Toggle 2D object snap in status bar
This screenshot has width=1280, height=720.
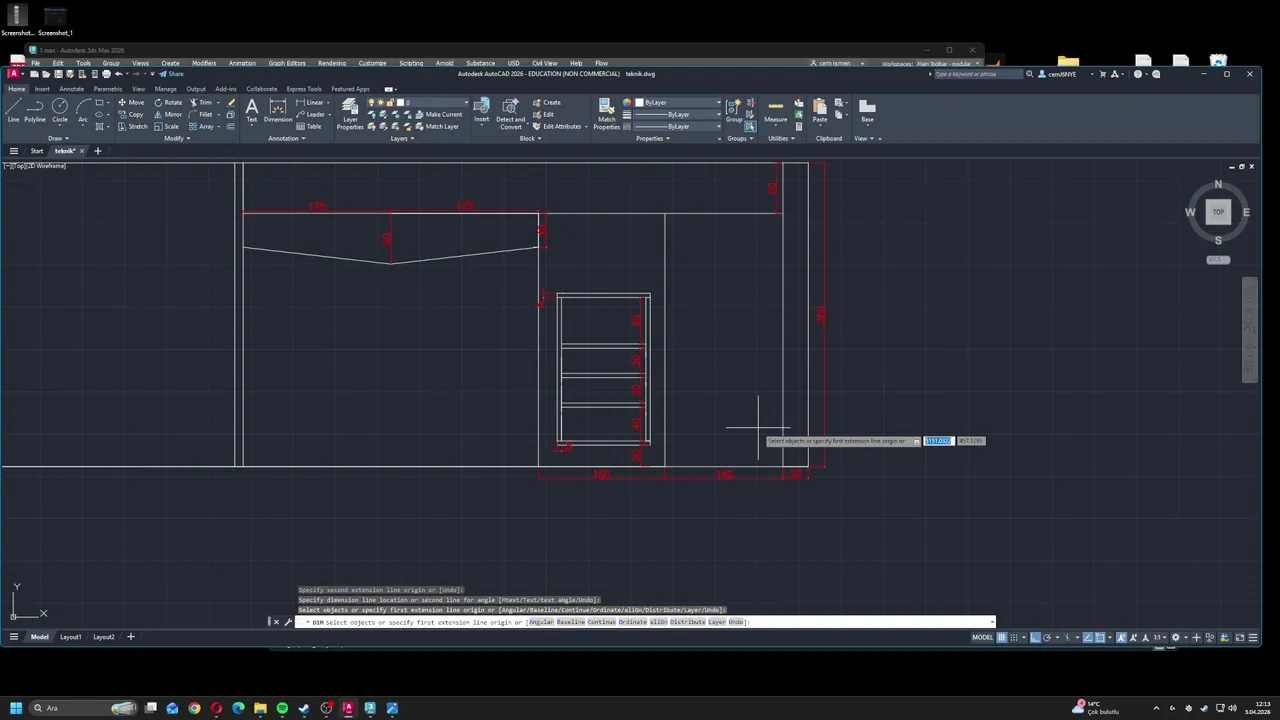[x=1100, y=637]
